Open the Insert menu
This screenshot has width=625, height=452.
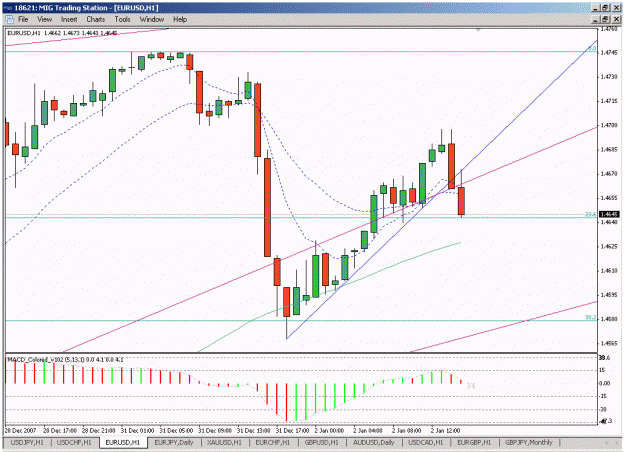point(69,19)
